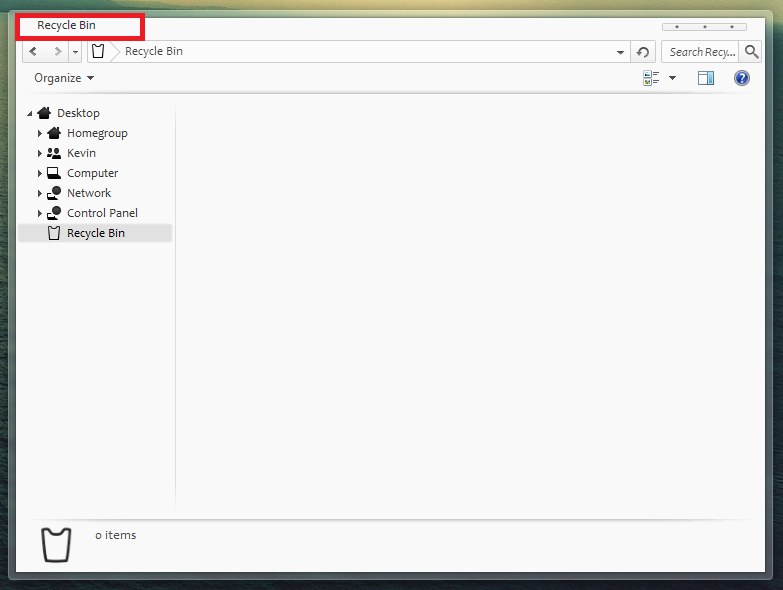
Task: Click the Recycle Bin icon in tree
Action: coord(54,233)
